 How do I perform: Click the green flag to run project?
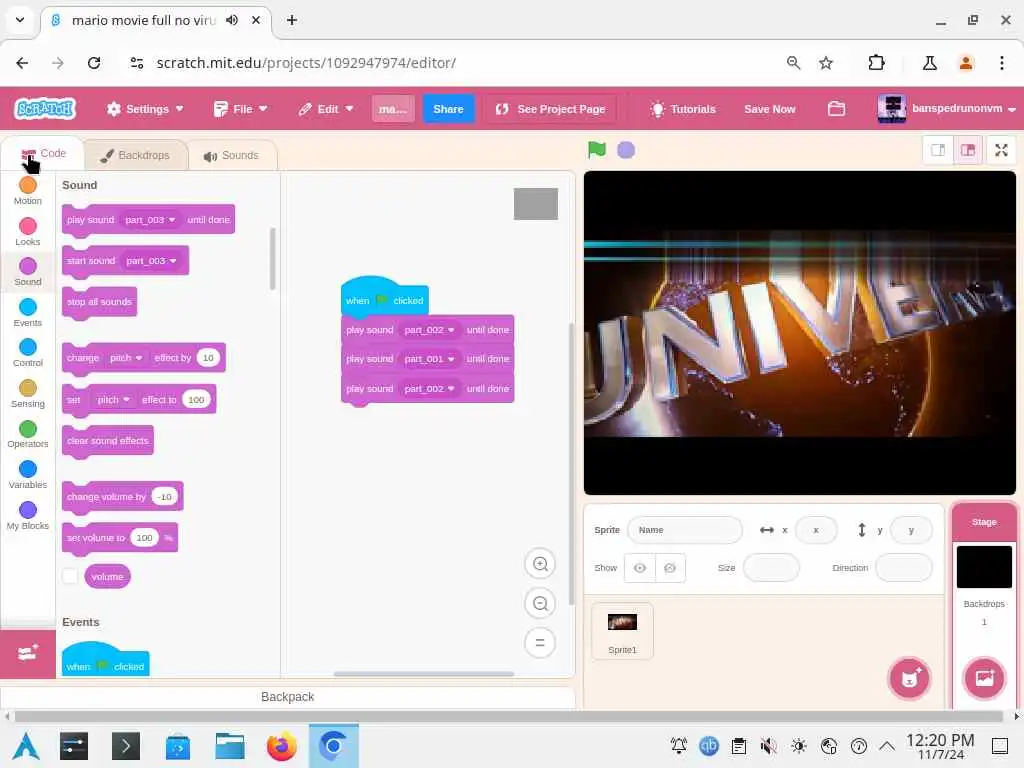(596, 150)
